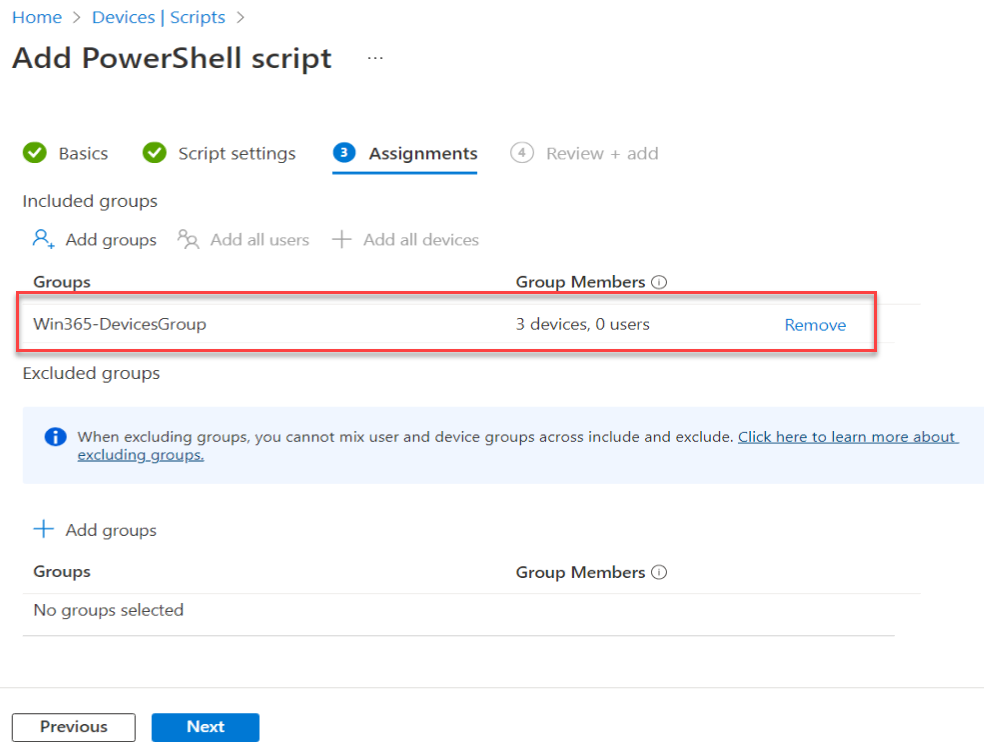Image resolution: width=984 pixels, height=755 pixels.
Task: Show info tooltip for excluded Group Members
Action: tap(659, 572)
